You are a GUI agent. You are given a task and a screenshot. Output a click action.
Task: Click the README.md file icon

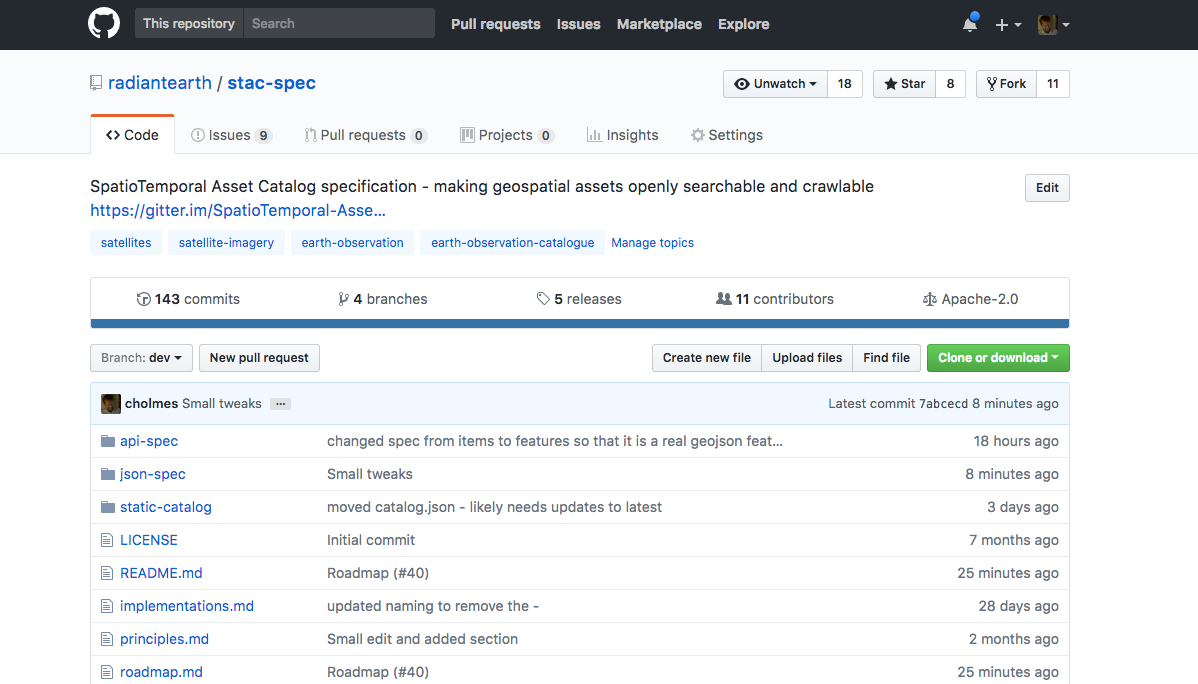pyautogui.click(x=107, y=572)
